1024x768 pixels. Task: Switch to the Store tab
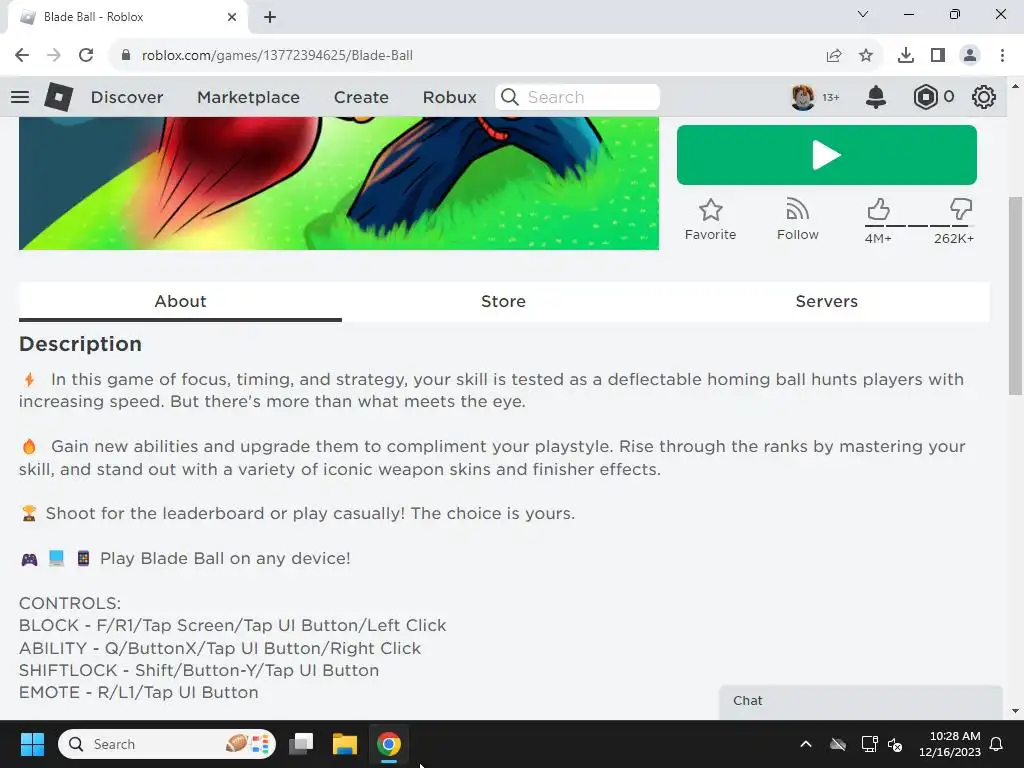pyautogui.click(x=504, y=302)
